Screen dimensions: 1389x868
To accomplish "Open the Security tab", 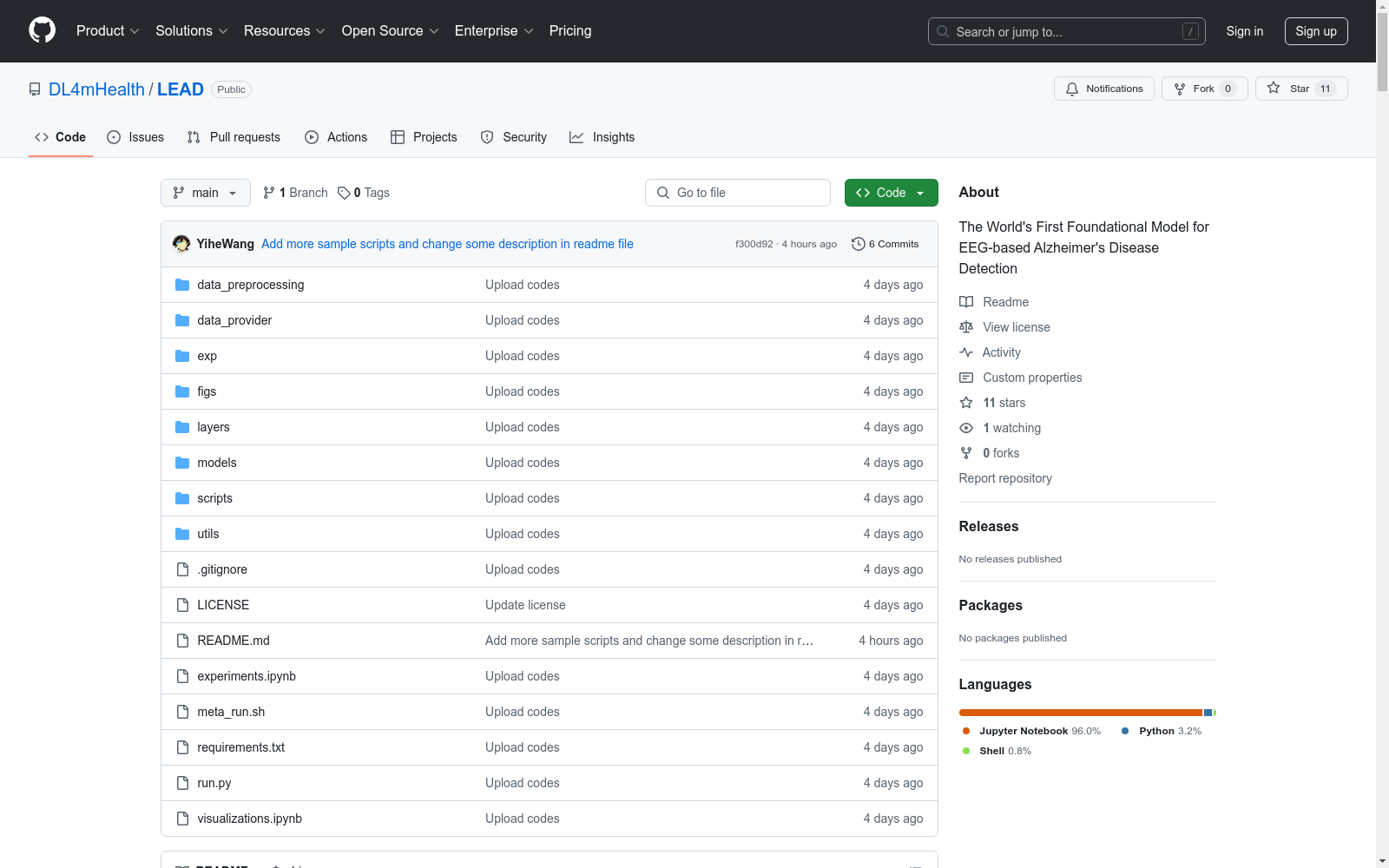I will click(514, 137).
